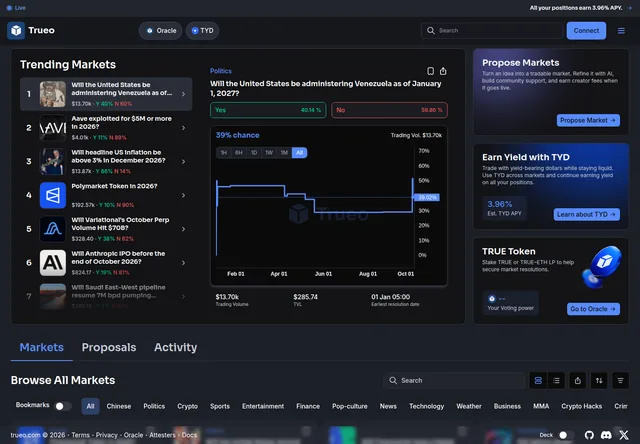The image size is (640, 444).
Task: Expand the Variational Perp Volume chevron
Action: 183,229
